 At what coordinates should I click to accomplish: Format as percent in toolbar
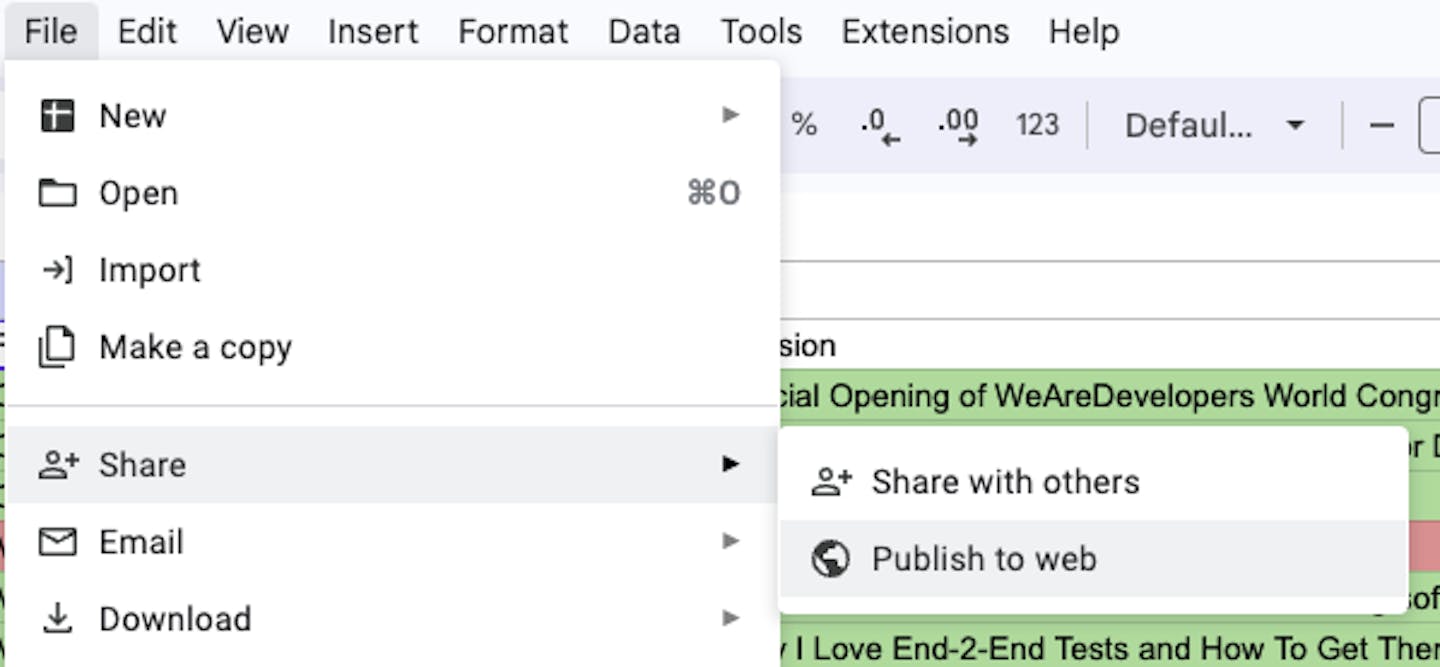[x=804, y=126]
